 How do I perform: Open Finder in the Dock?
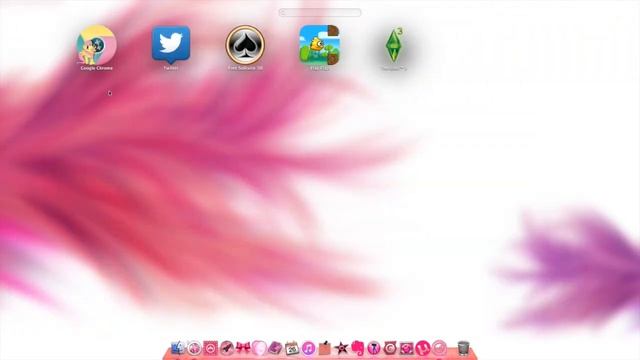point(178,348)
